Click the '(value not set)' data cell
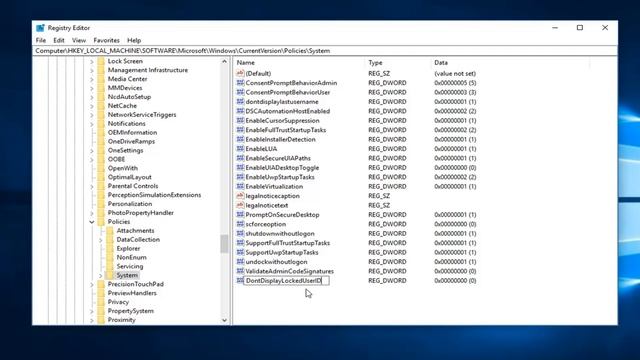 [x=455, y=73]
